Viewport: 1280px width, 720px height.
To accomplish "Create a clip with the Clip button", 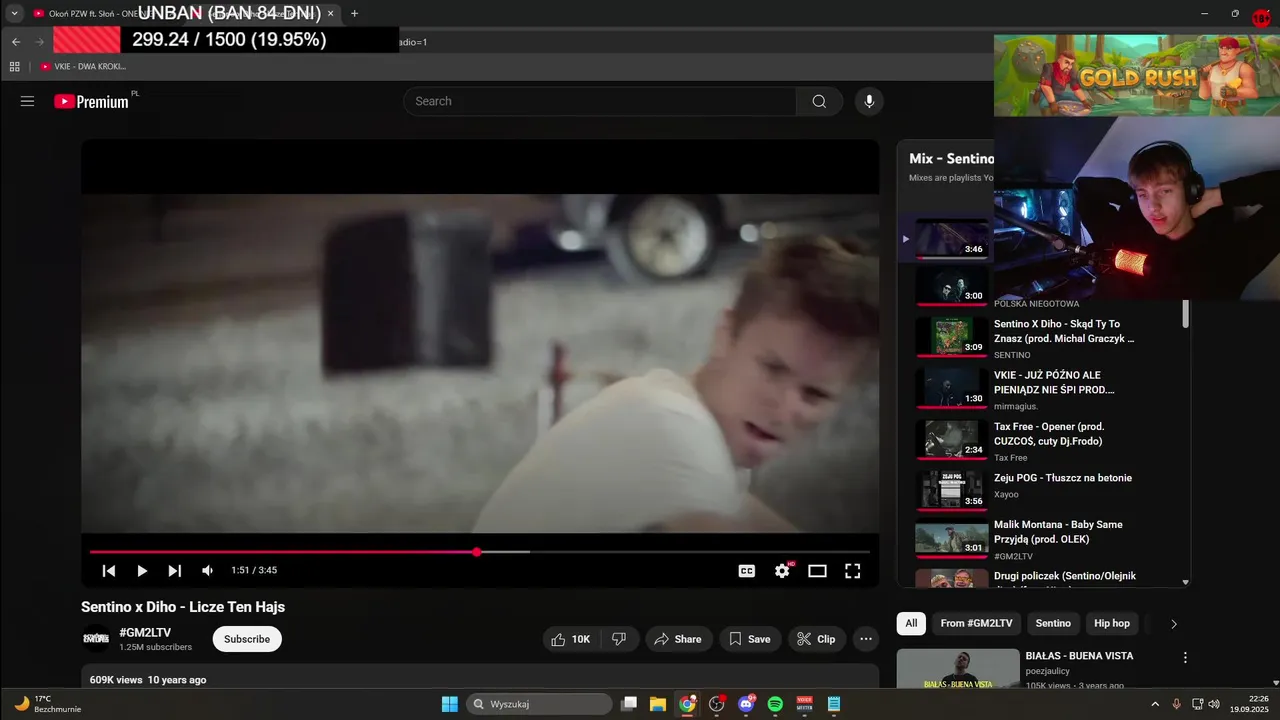I will click(x=816, y=639).
